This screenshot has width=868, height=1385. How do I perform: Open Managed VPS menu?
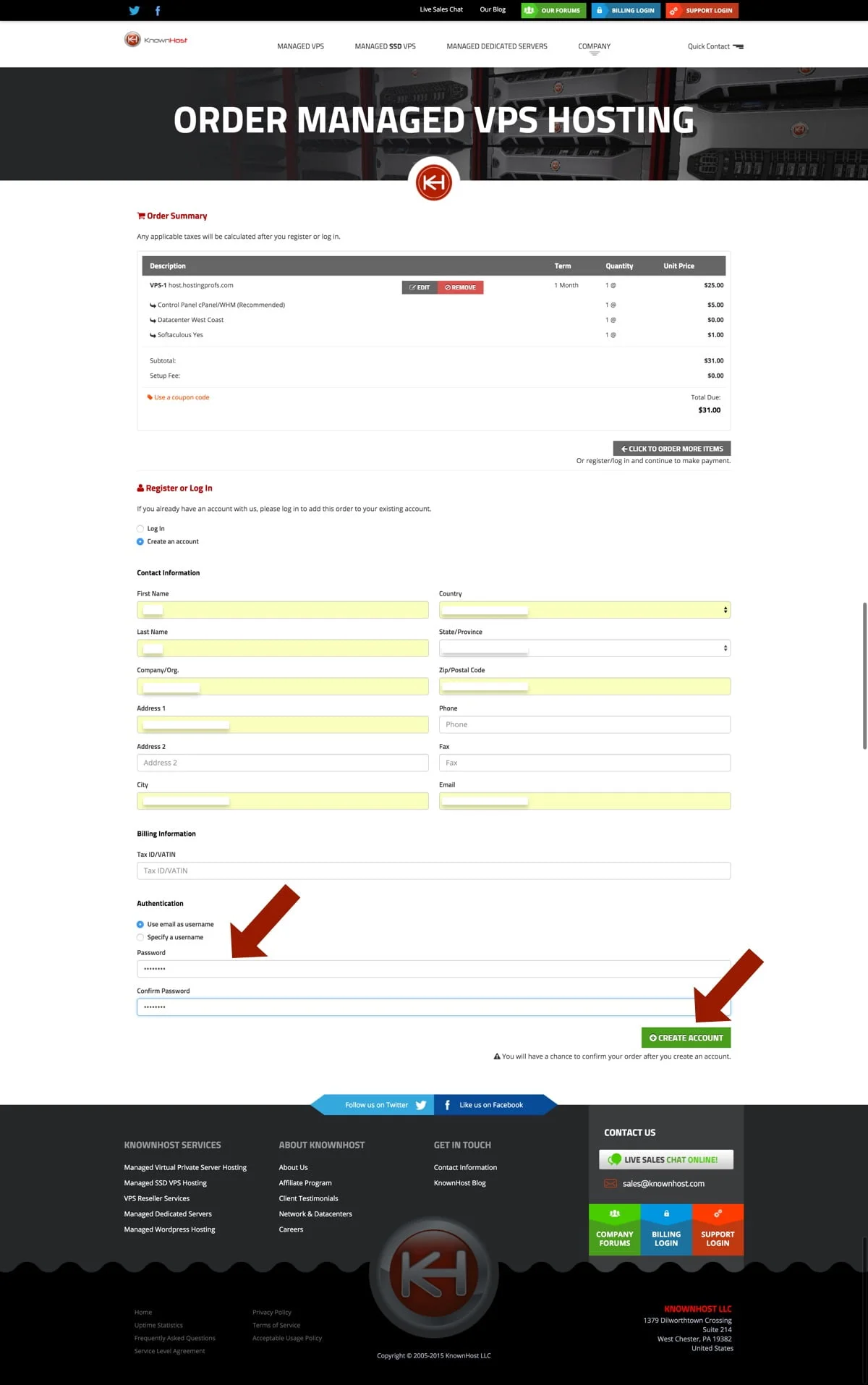pos(300,46)
